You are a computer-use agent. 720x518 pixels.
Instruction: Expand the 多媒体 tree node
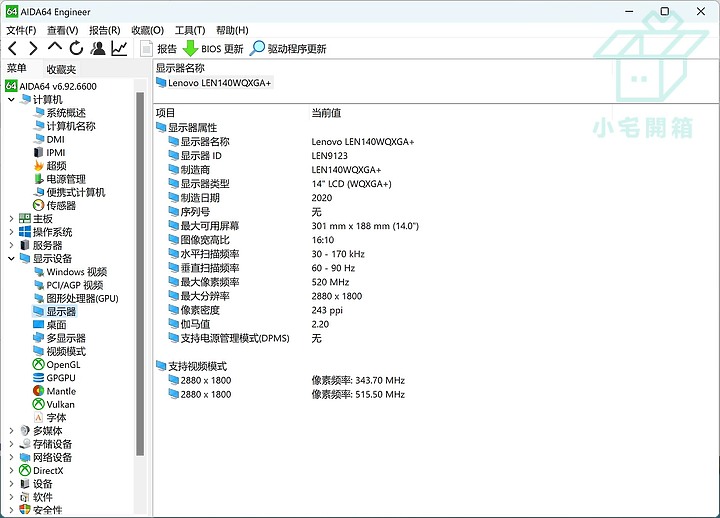tap(11, 431)
